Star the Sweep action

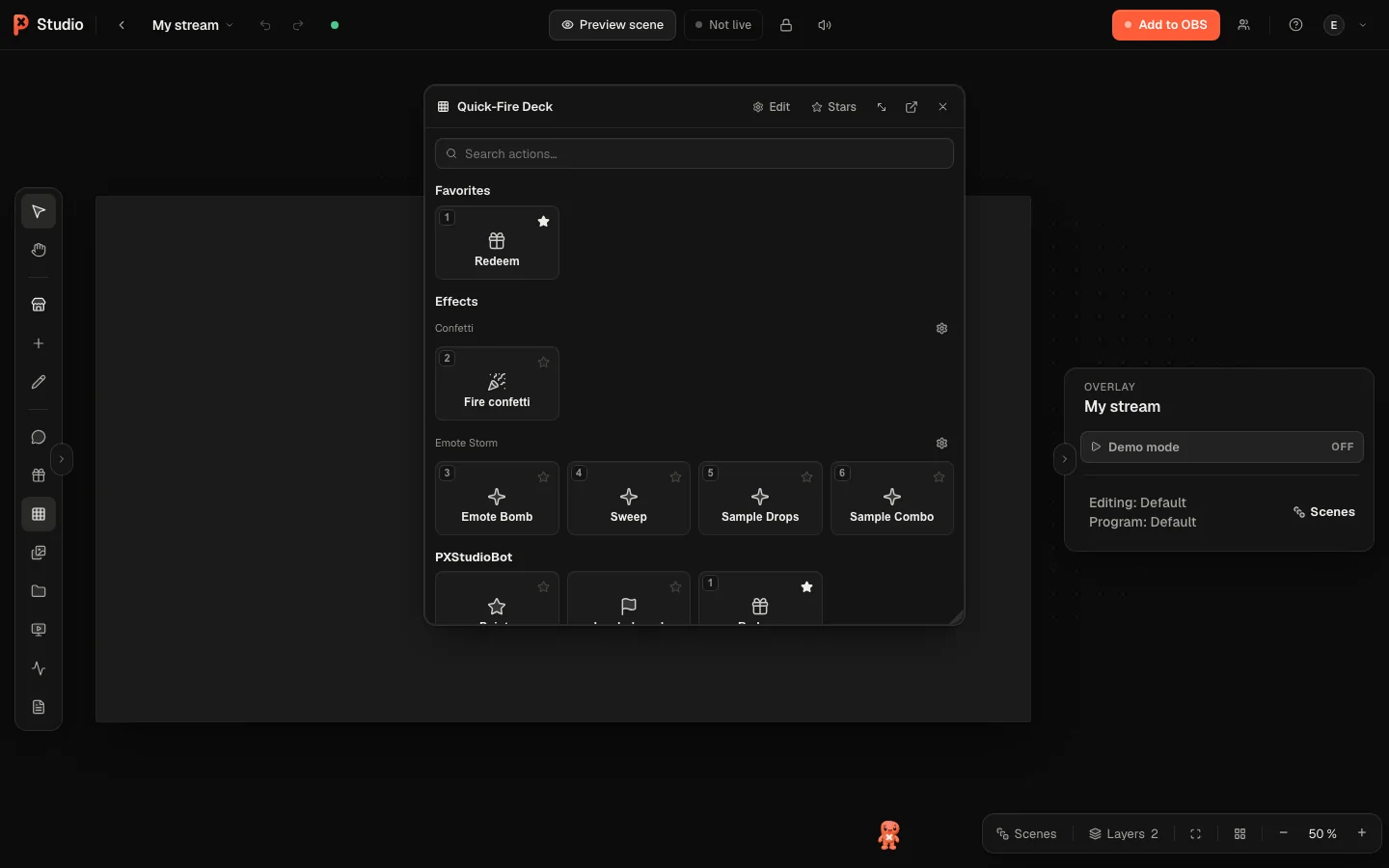(x=675, y=476)
